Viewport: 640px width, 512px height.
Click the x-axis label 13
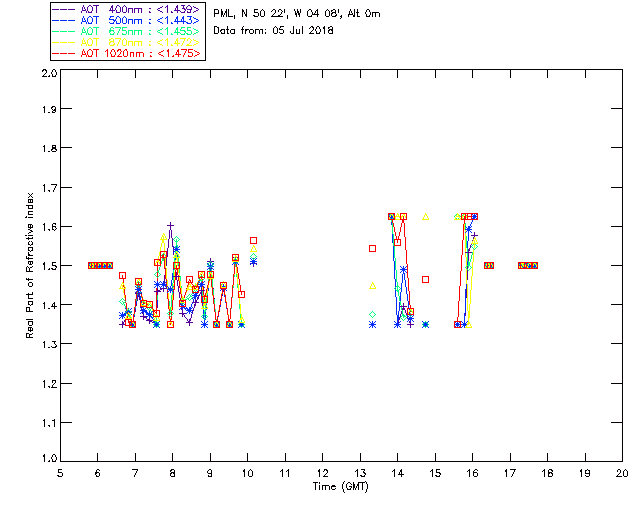coord(360,473)
